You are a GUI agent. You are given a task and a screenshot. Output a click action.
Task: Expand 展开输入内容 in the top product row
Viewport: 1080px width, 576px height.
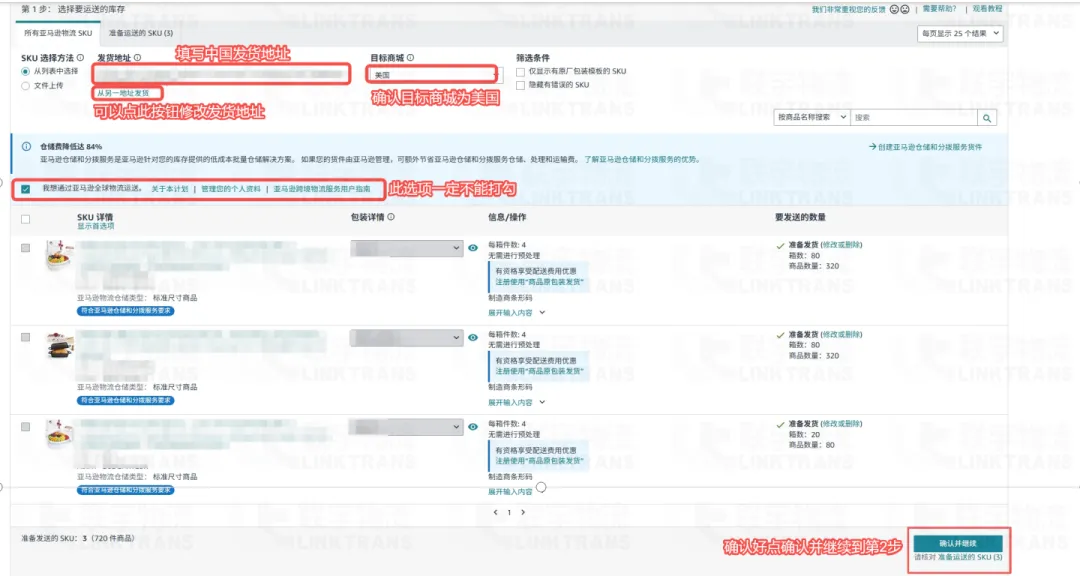pos(517,313)
